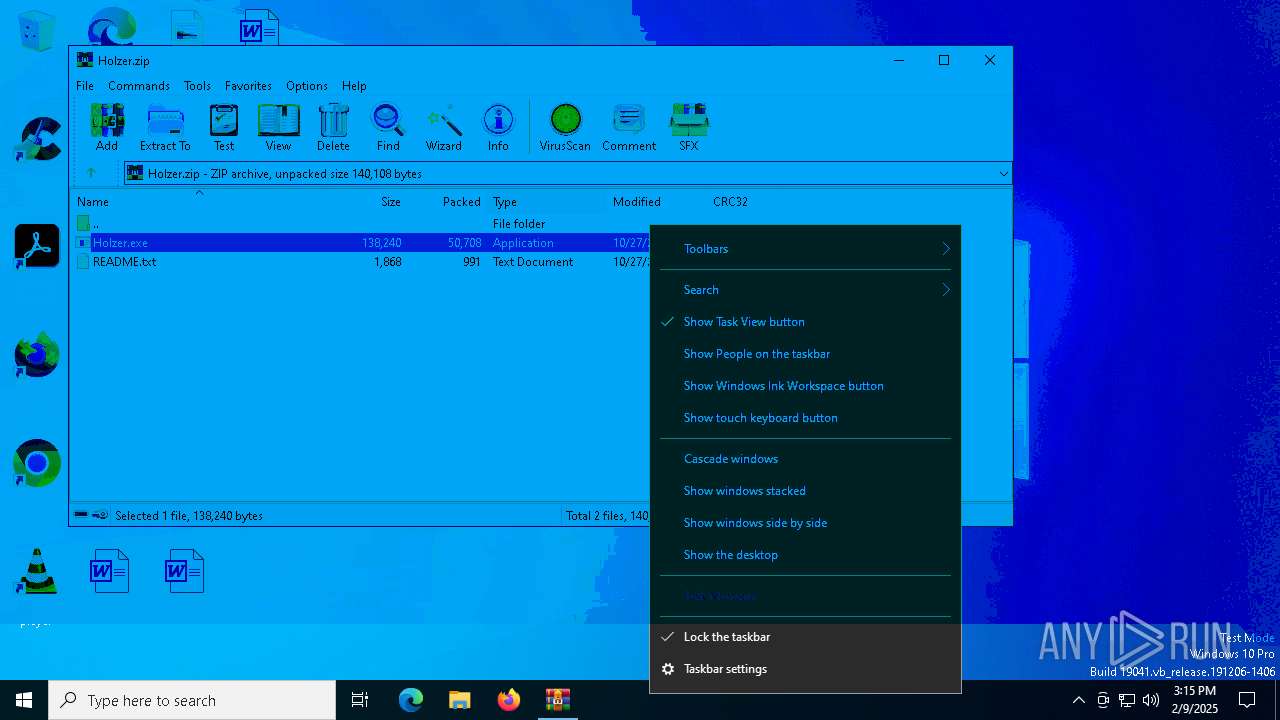The height and width of the screenshot is (720, 1280).
Task: Expand the Search submenu
Action: (x=805, y=290)
